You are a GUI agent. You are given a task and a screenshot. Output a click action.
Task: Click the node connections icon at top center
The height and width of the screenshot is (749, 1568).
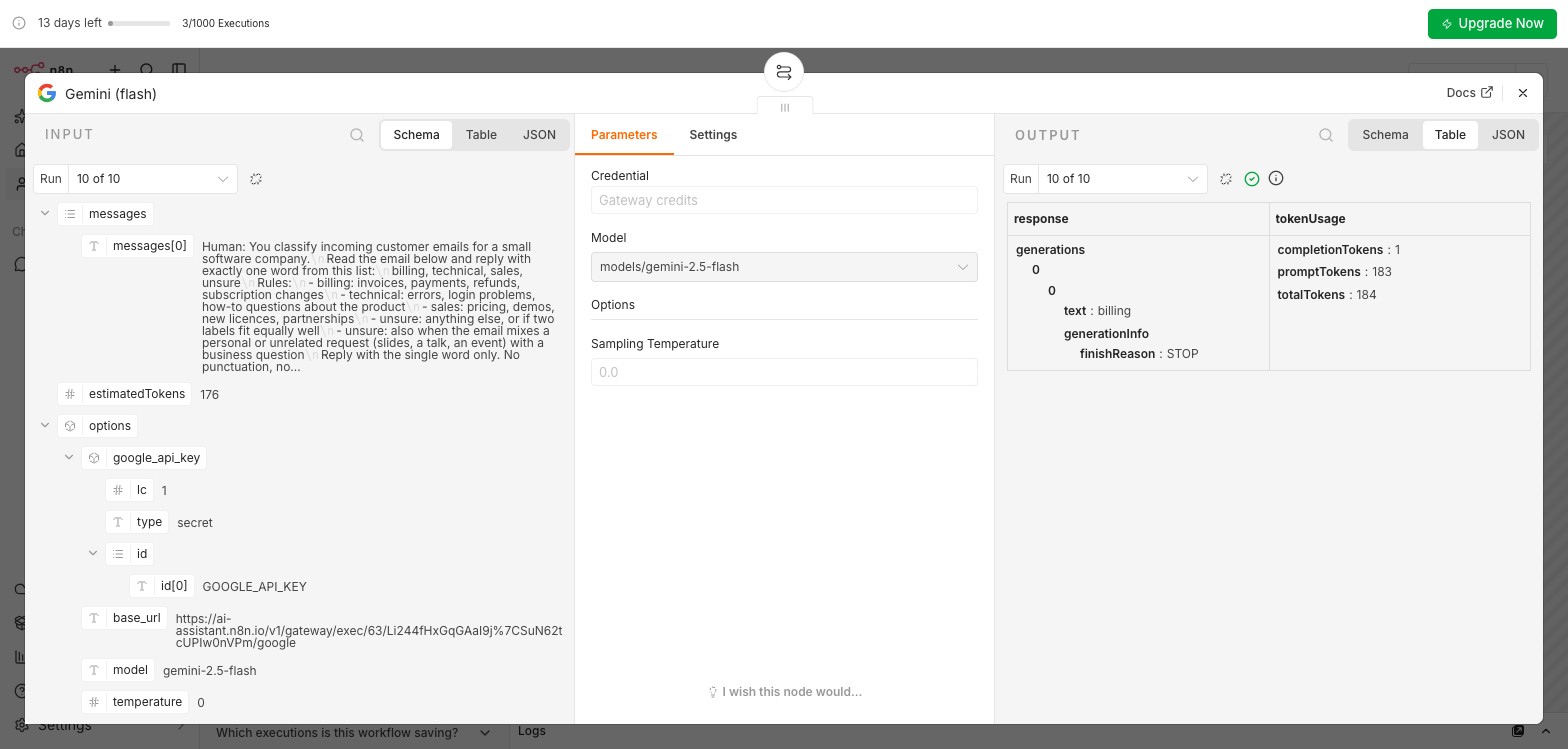(x=784, y=72)
